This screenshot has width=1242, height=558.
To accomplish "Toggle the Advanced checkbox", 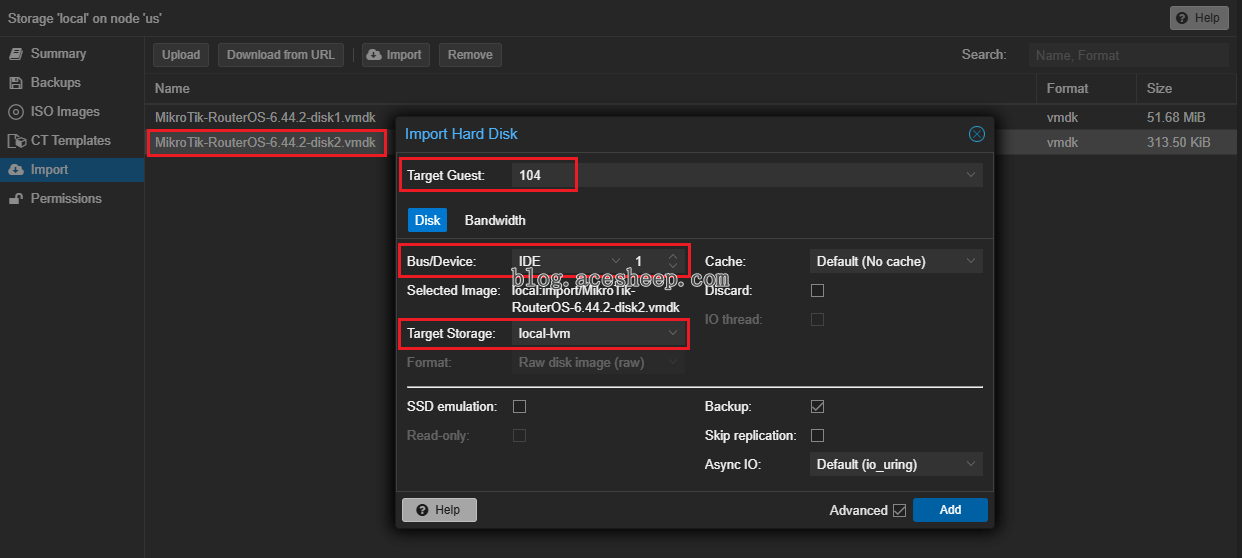I will coord(899,510).
